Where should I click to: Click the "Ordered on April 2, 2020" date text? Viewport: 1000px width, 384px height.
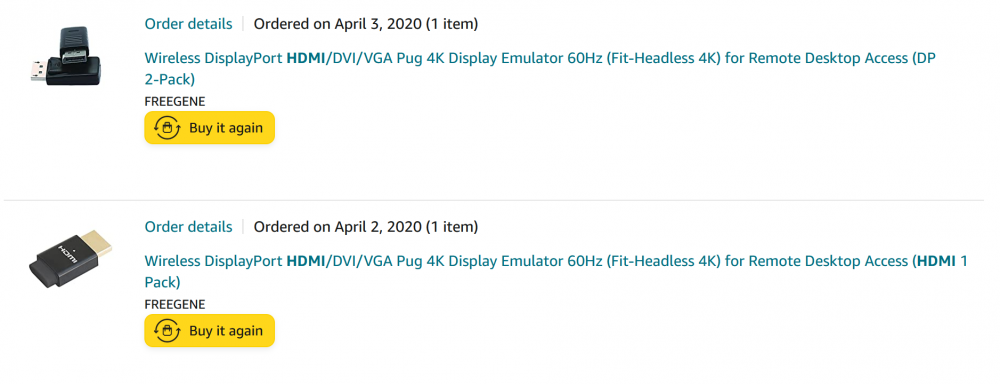point(337,226)
